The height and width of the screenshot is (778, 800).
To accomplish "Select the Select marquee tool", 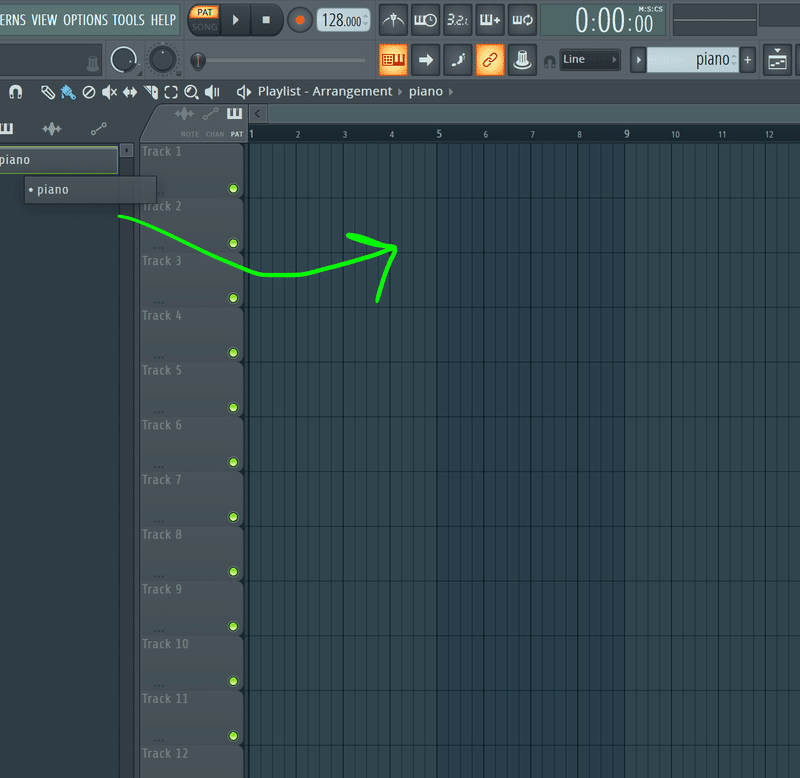I will [x=171, y=92].
